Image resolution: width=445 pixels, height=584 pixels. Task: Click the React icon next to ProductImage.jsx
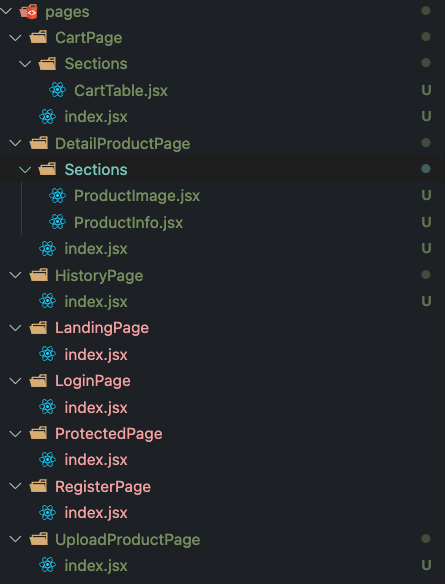coord(57,196)
